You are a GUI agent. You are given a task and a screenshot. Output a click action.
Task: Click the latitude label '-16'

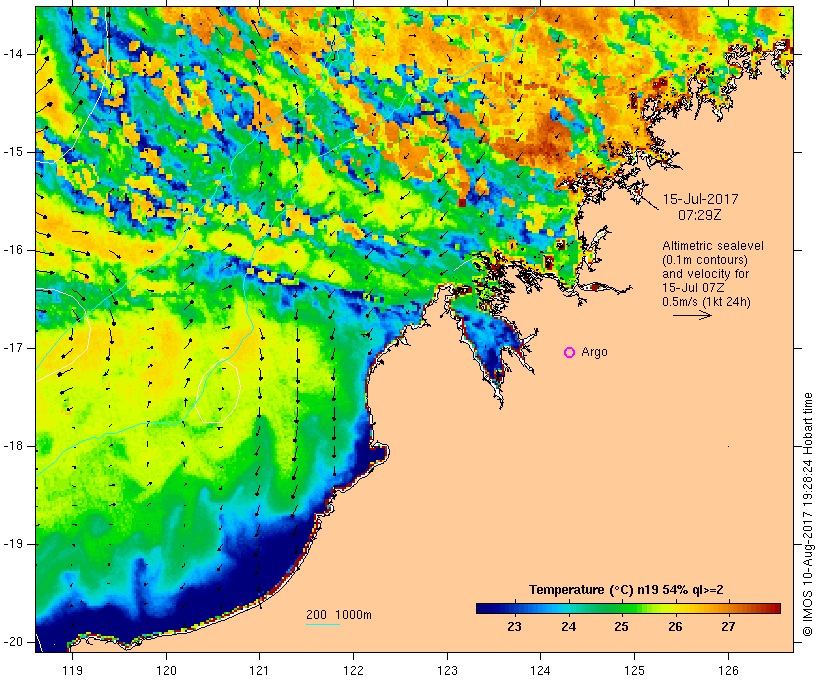[12, 250]
